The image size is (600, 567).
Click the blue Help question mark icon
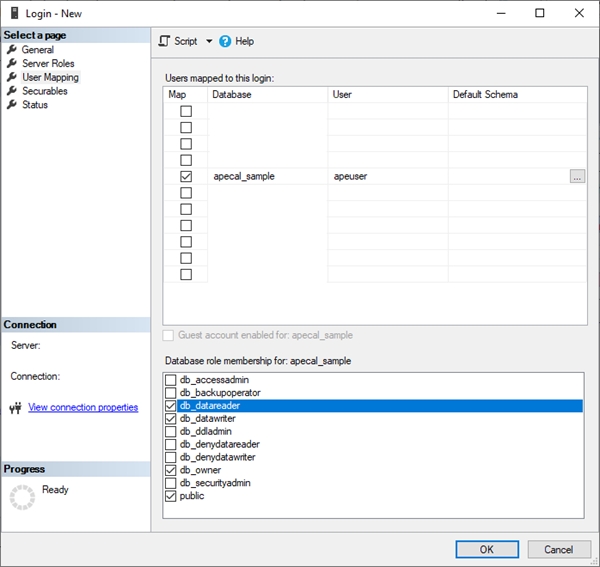tap(225, 41)
